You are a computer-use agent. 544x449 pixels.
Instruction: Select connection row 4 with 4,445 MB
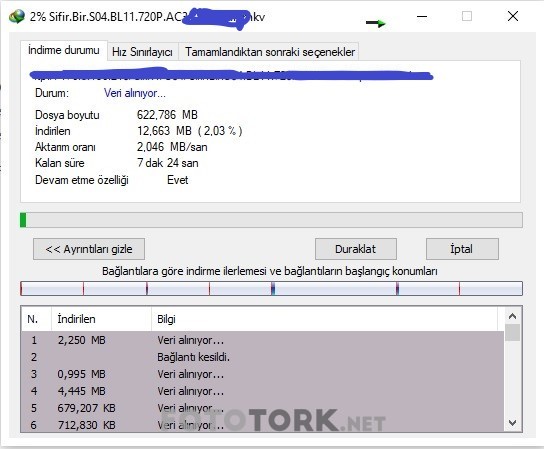pyautogui.click(x=262, y=391)
